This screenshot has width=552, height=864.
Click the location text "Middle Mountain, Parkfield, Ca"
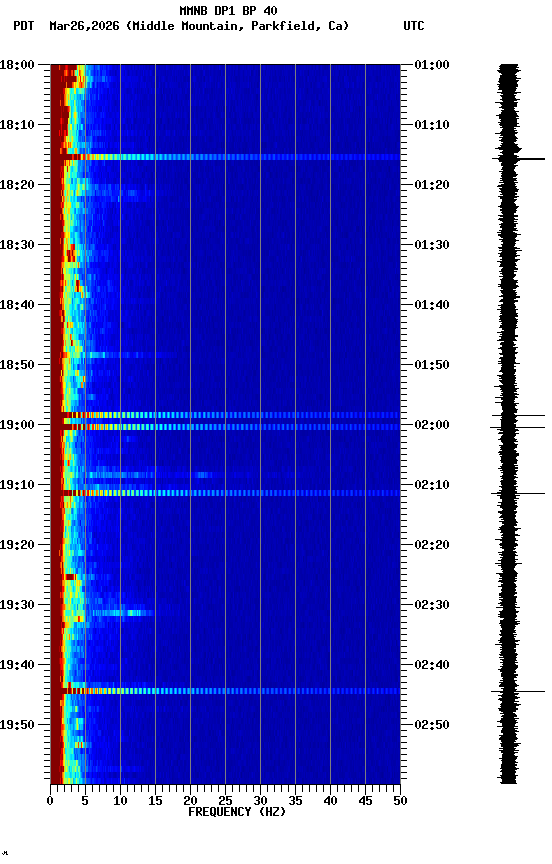pos(237,26)
